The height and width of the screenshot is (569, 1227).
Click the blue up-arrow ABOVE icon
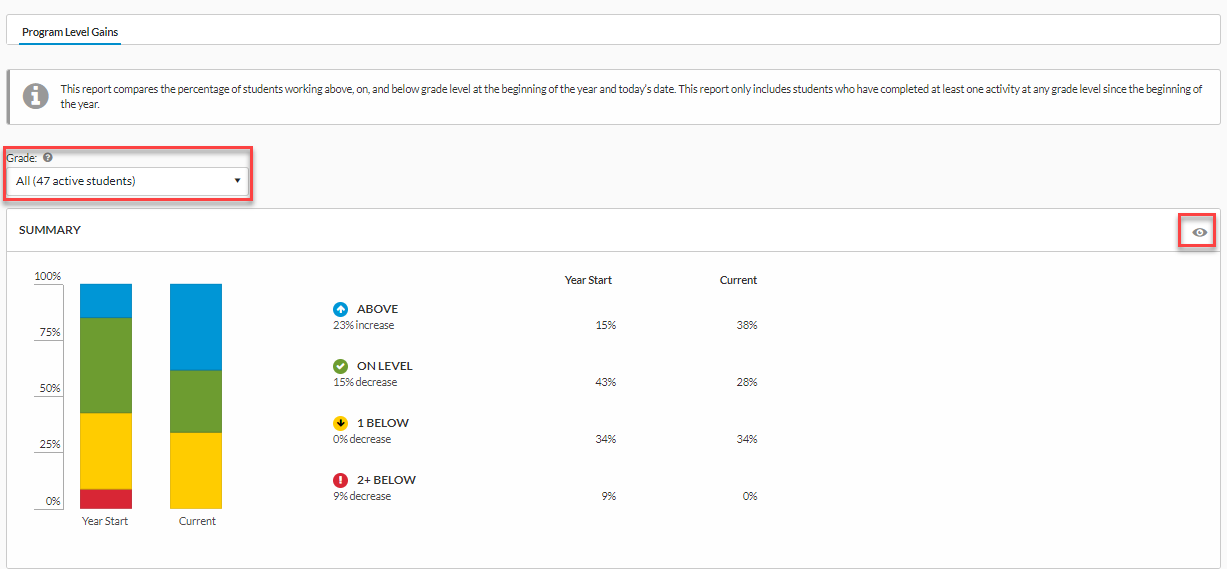340,310
